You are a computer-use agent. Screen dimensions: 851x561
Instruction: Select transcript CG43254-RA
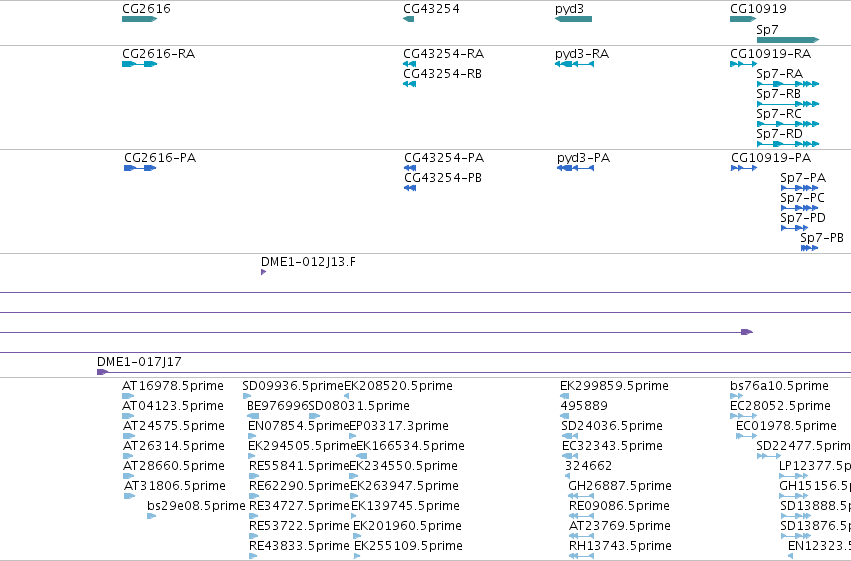point(410,64)
